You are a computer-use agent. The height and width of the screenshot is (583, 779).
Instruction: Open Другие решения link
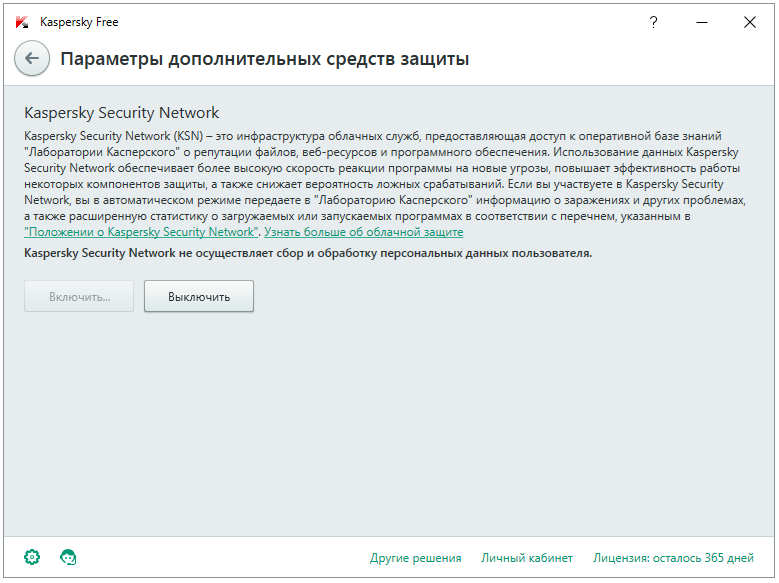(415, 558)
